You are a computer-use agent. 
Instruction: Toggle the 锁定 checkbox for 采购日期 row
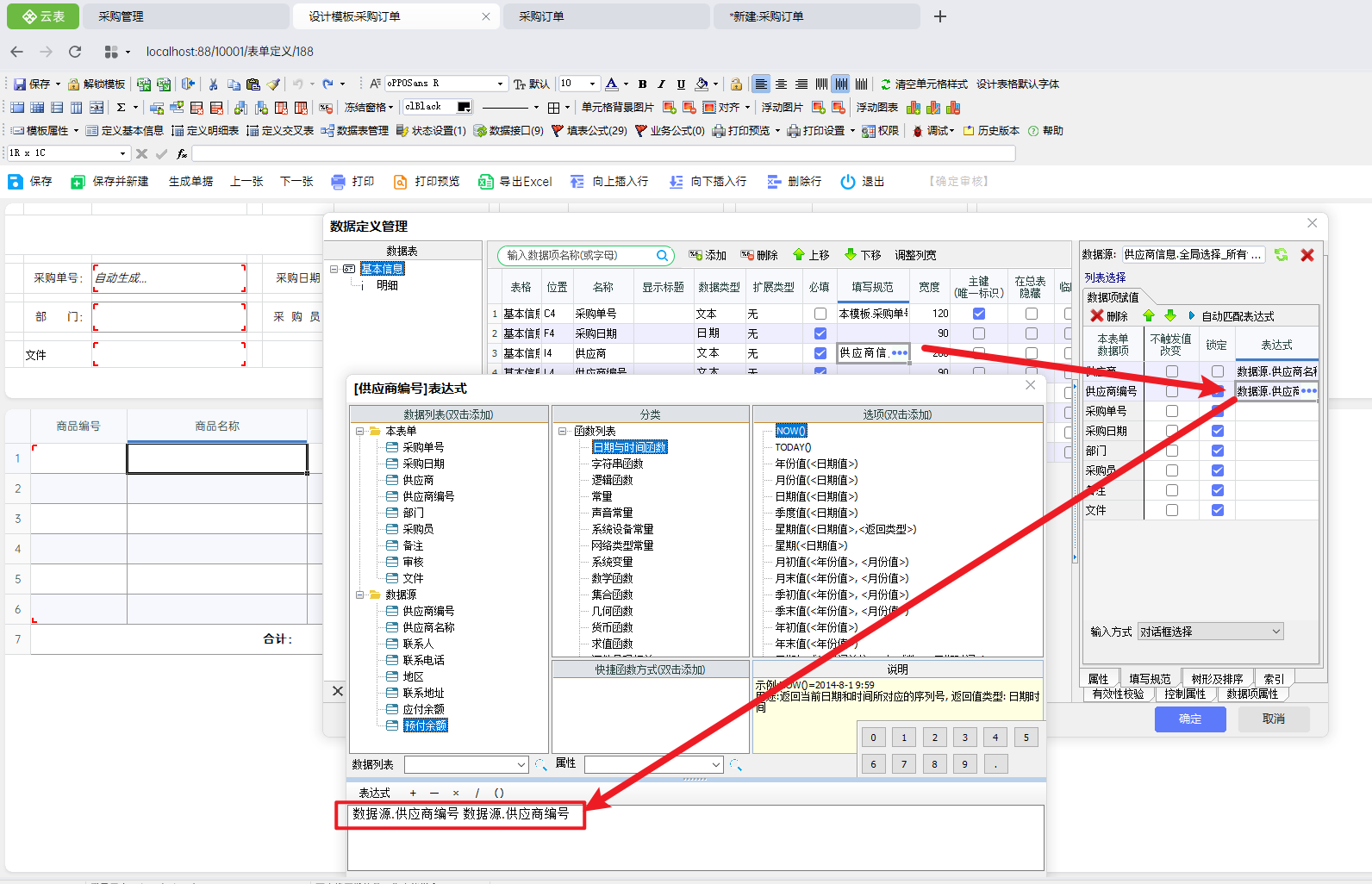(1217, 431)
